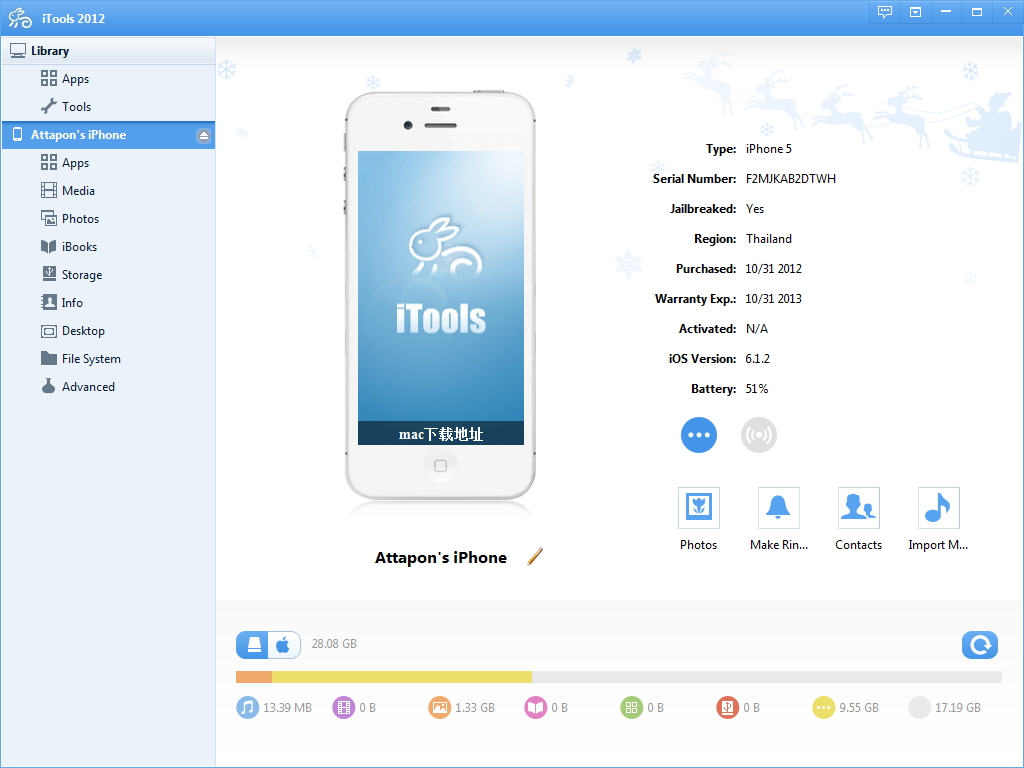Click the yellow segment of the storage bar

(402, 677)
